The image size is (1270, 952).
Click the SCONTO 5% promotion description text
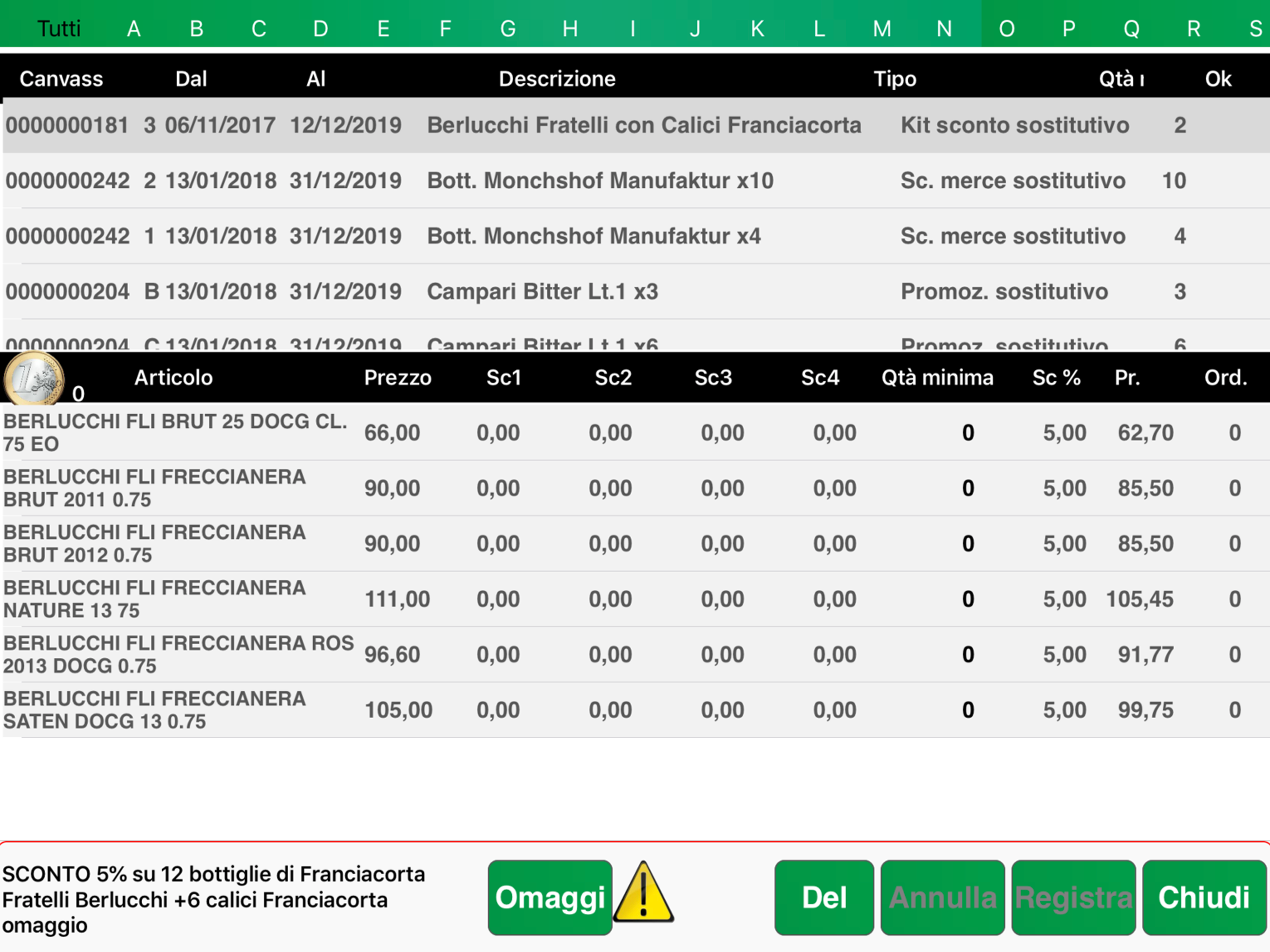point(213,899)
